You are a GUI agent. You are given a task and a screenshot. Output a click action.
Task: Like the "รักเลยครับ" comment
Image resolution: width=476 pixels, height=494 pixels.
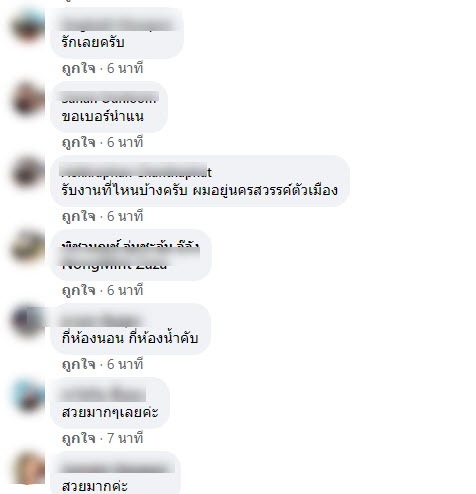click(x=79, y=68)
